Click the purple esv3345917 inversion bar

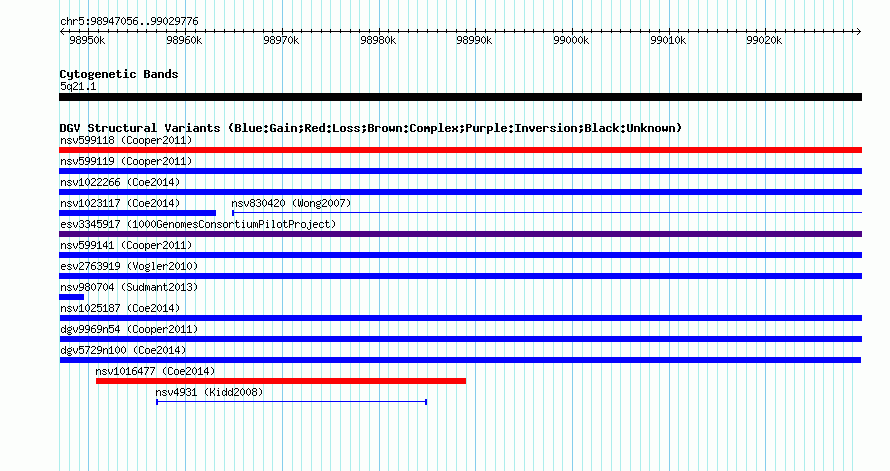click(x=460, y=234)
